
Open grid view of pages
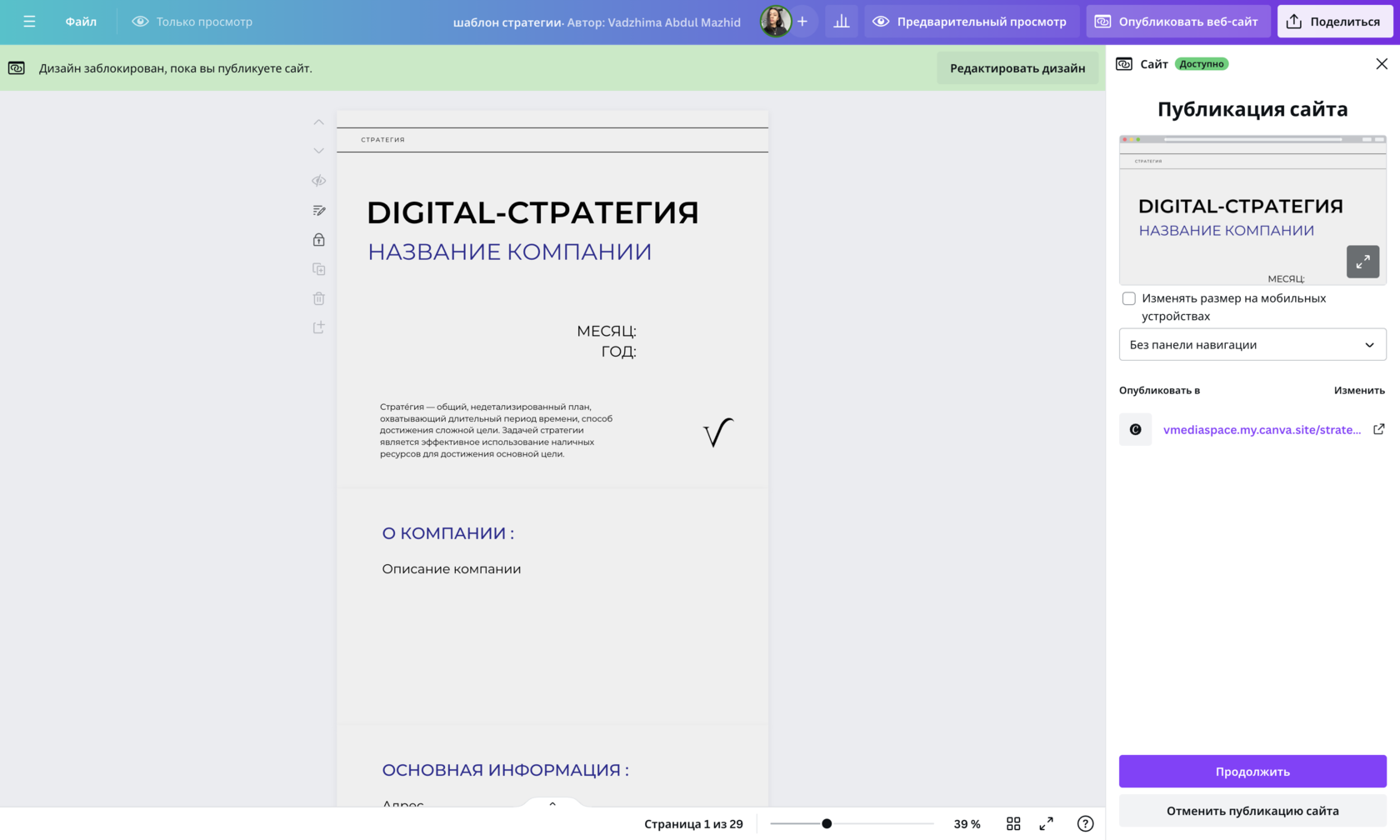point(1013,823)
